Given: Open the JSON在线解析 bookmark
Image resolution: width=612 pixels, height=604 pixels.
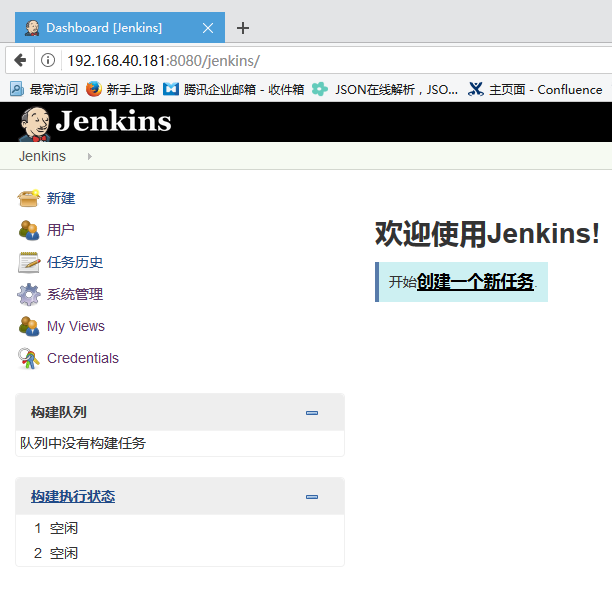Looking at the screenshot, I should (385, 89).
